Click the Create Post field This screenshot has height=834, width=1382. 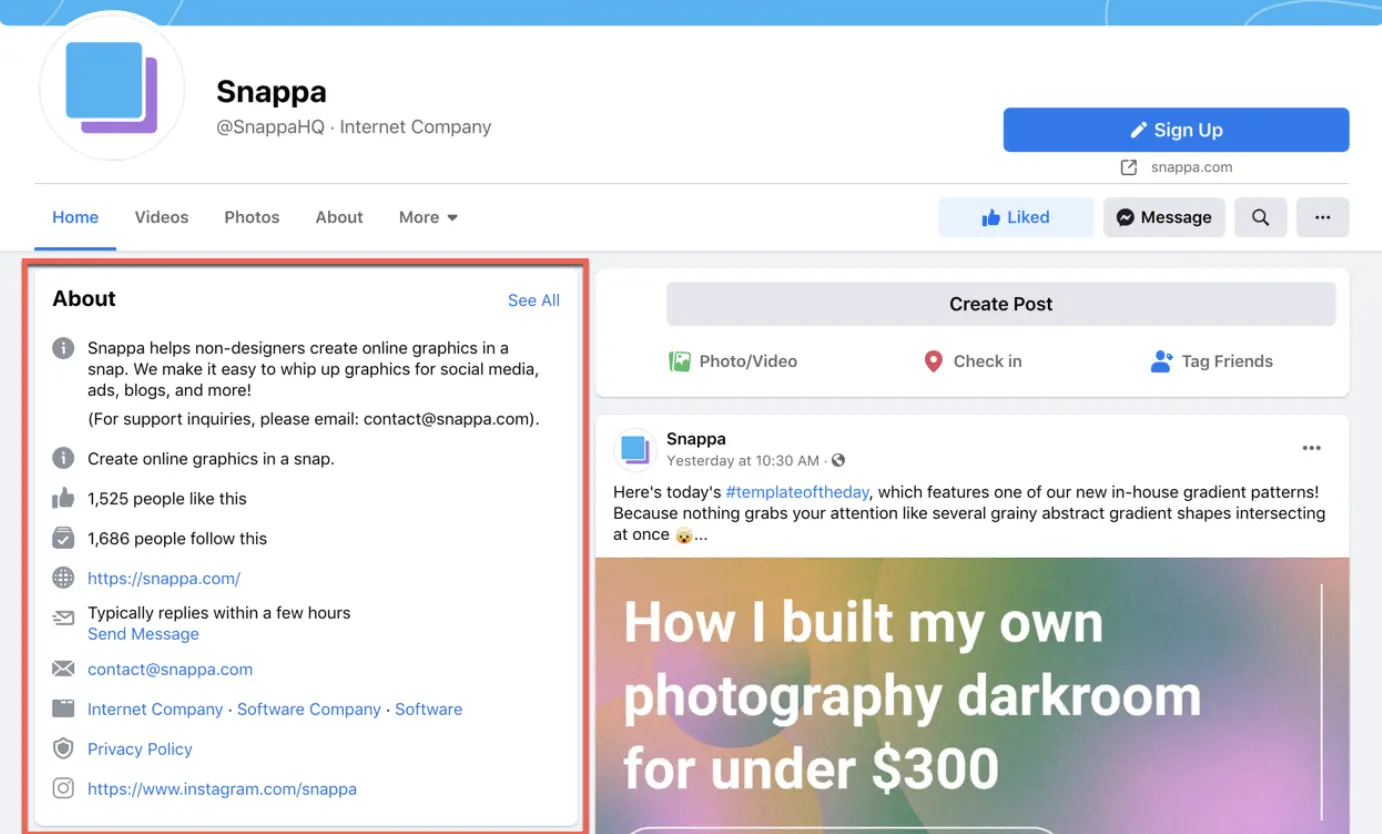point(1001,304)
